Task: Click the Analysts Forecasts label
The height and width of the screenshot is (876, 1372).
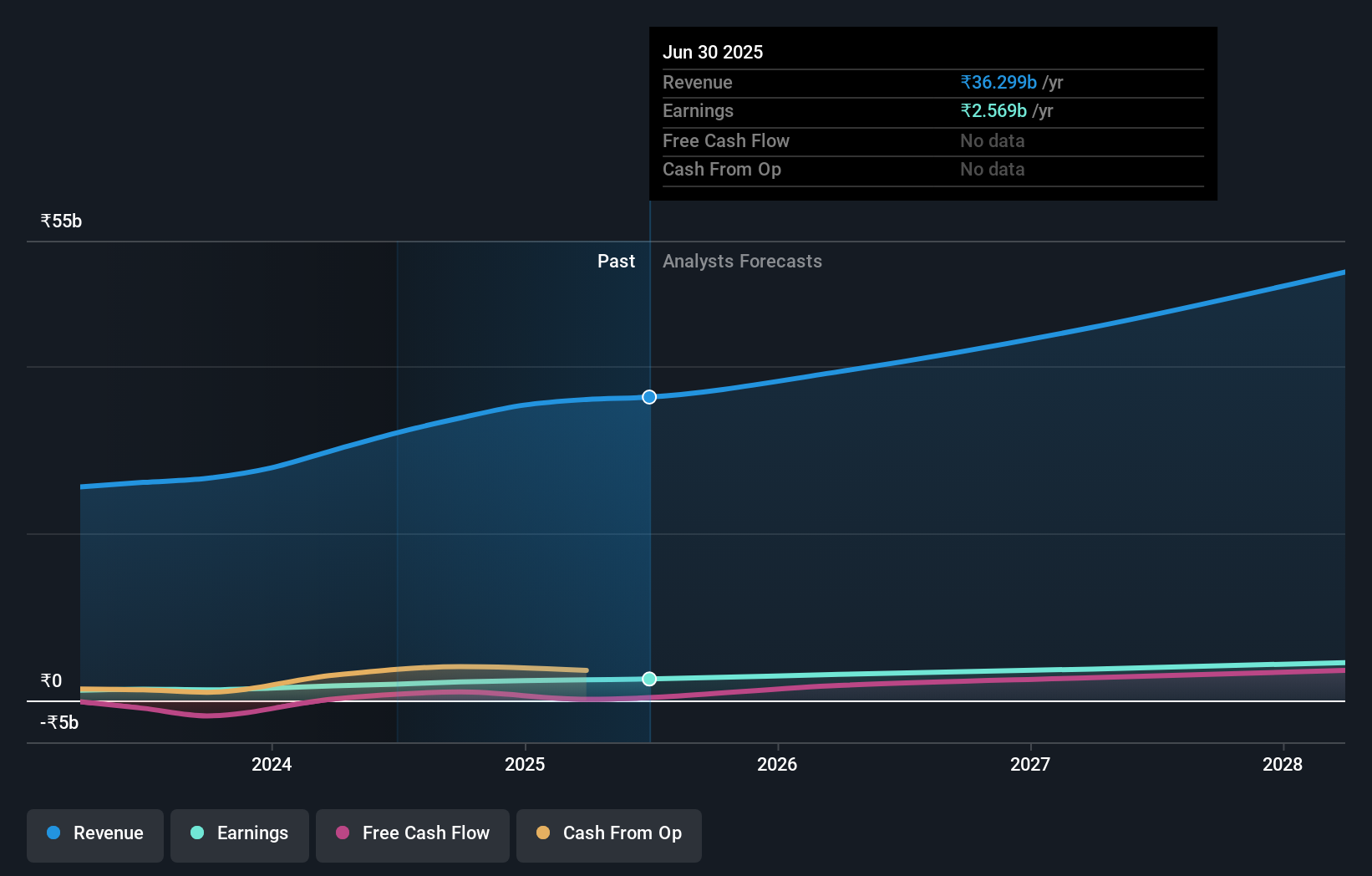Action: 742,261
